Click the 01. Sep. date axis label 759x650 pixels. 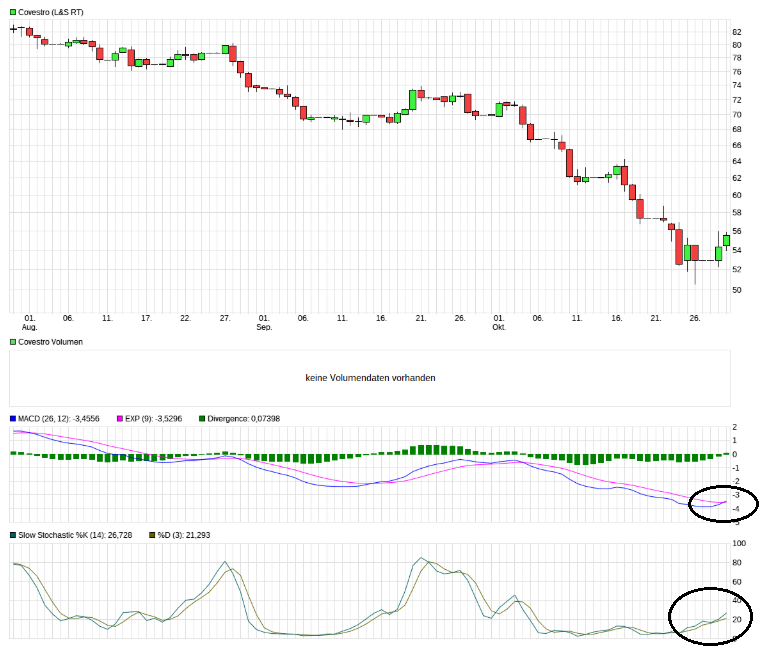pyautogui.click(x=264, y=323)
